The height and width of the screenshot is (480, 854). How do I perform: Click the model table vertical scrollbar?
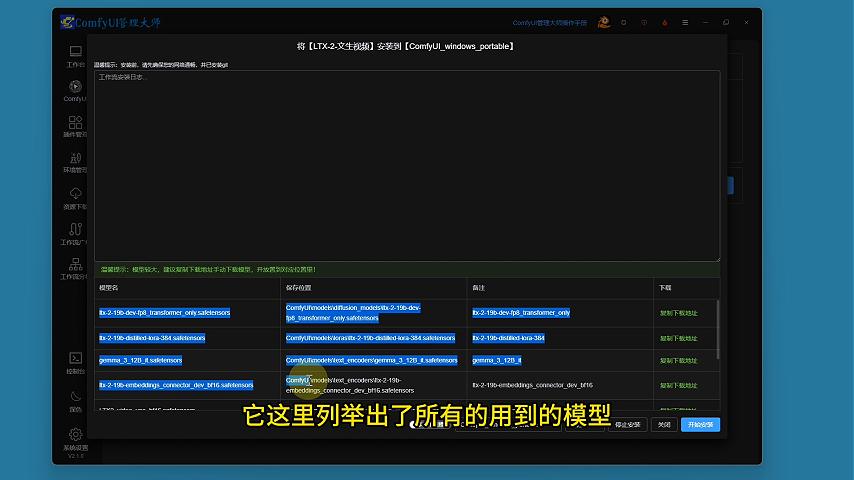pos(718,330)
